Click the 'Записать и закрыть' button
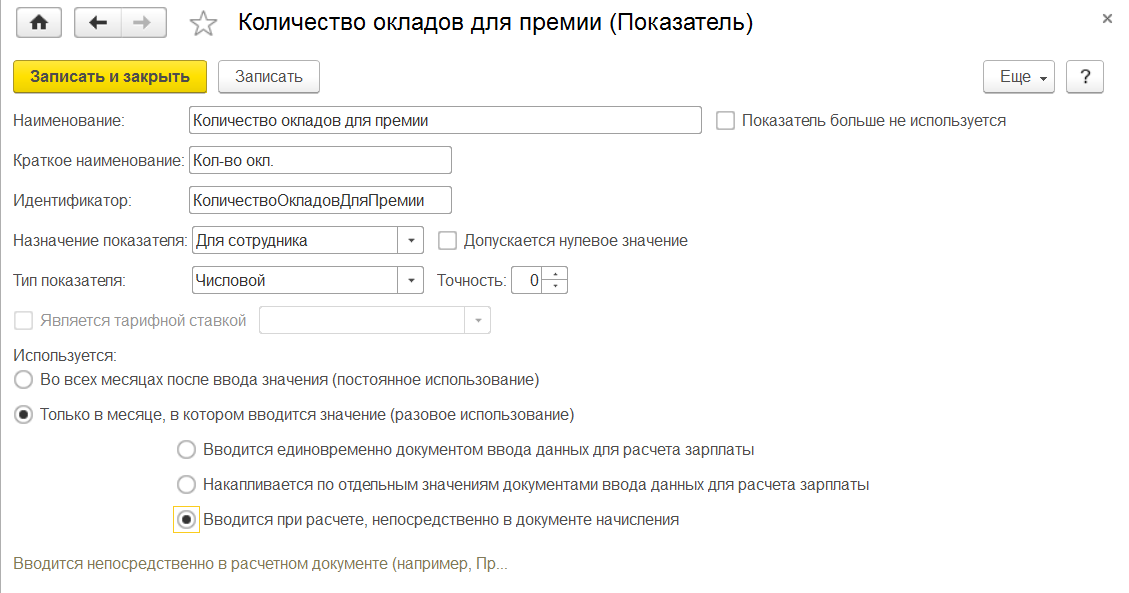Screen dimensions: 1129x593 point(109,76)
